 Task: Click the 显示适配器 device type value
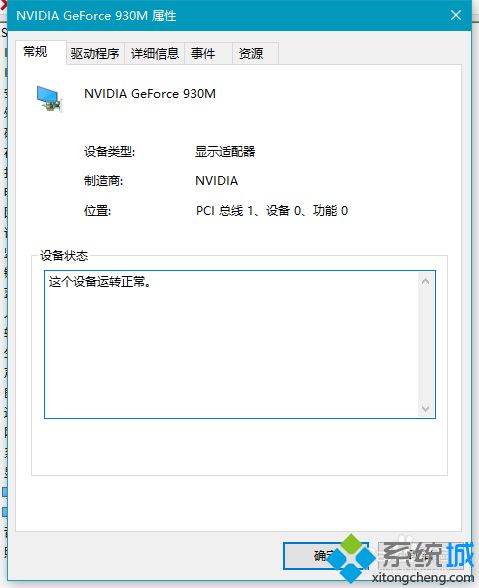tap(225, 152)
